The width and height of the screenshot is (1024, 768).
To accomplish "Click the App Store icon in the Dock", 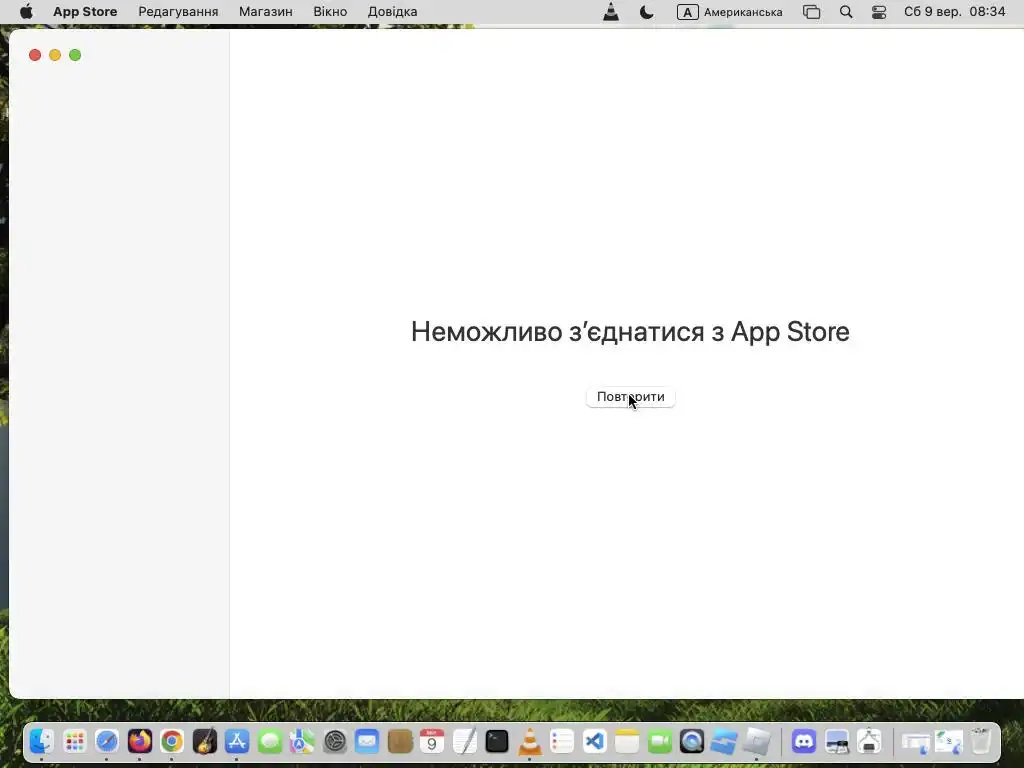I will pyautogui.click(x=237, y=741).
